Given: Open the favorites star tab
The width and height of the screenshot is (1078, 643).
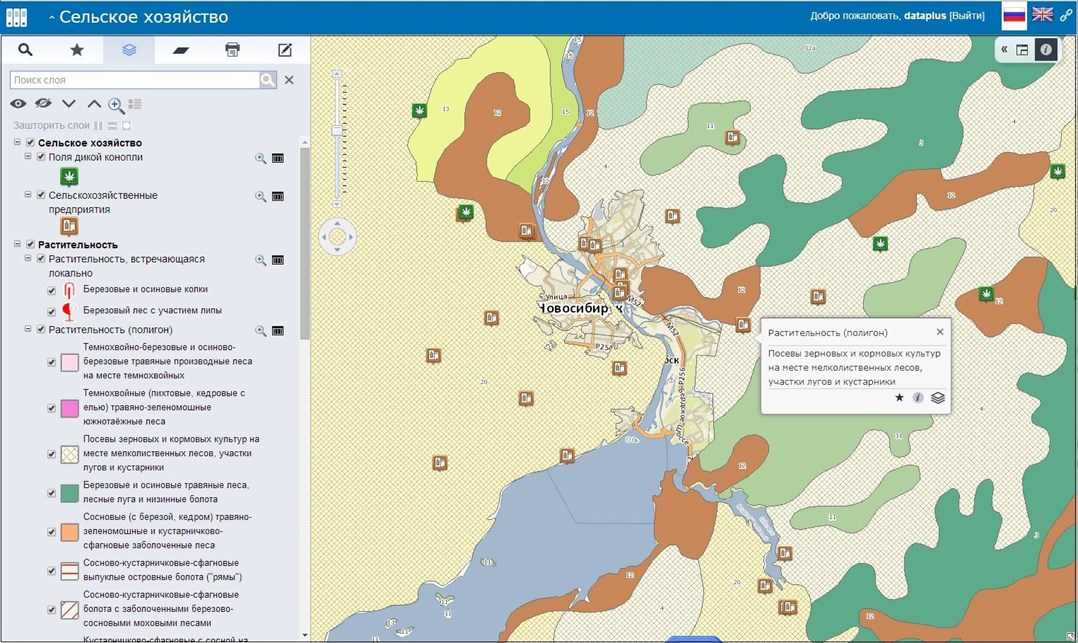Looking at the screenshot, I should click(x=77, y=50).
